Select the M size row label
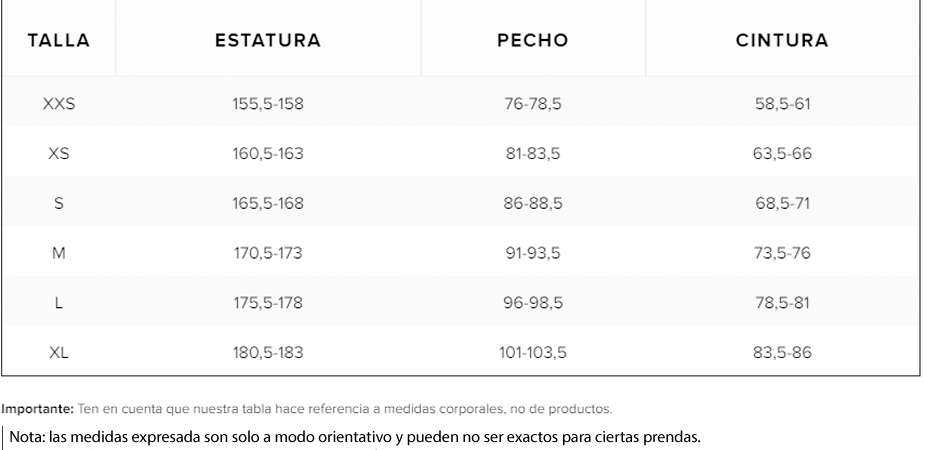 (x=59, y=253)
